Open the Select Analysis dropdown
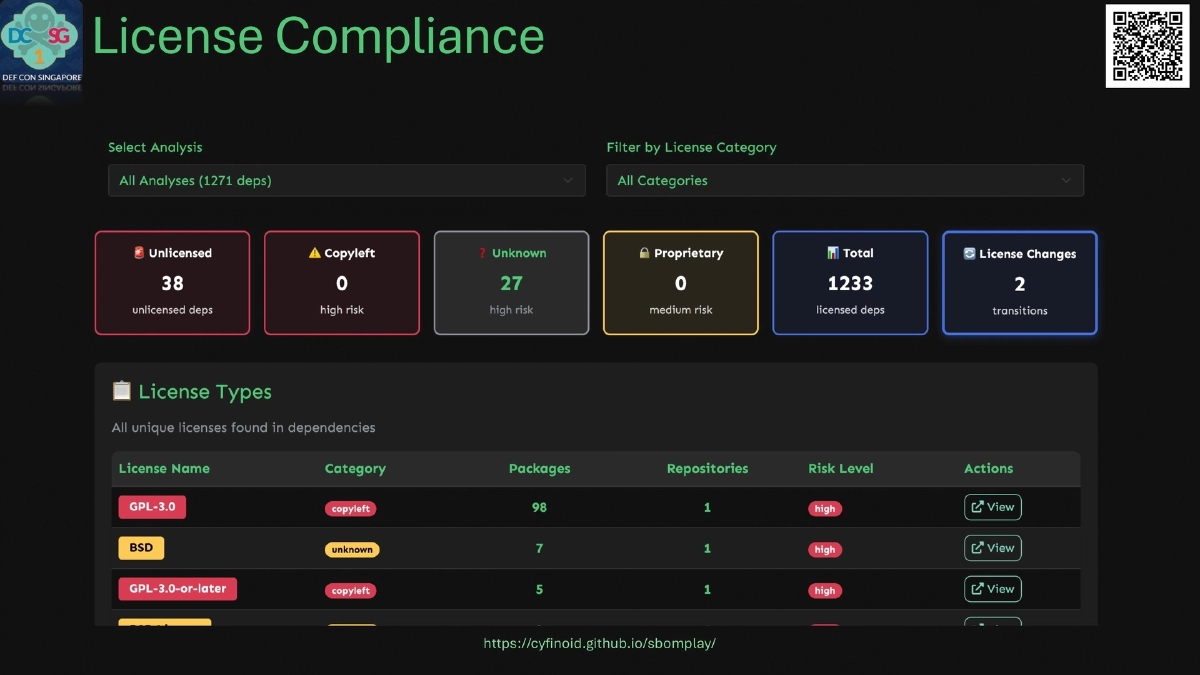The image size is (1200, 675). (346, 181)
